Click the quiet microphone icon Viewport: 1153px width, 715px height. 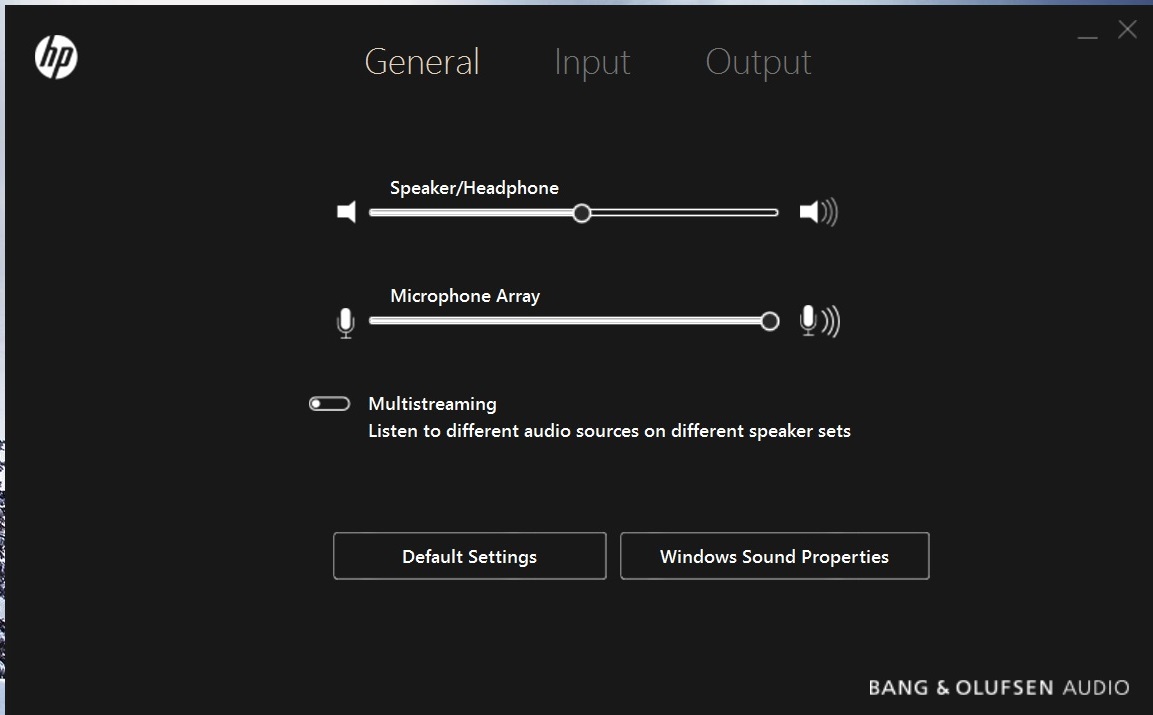[346, 322]
